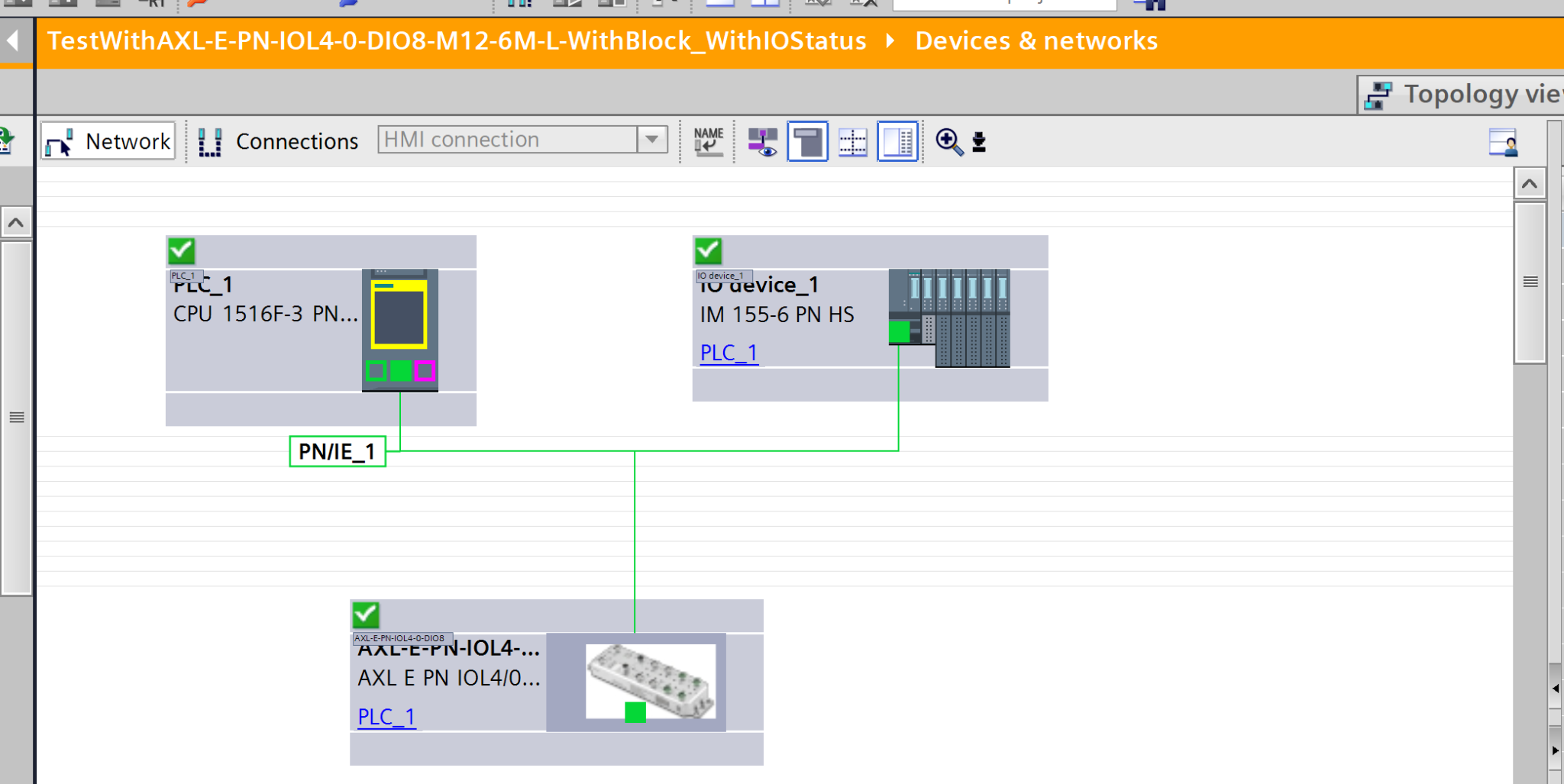Open the HMI connection type dropdown

(x=652, y=140)
